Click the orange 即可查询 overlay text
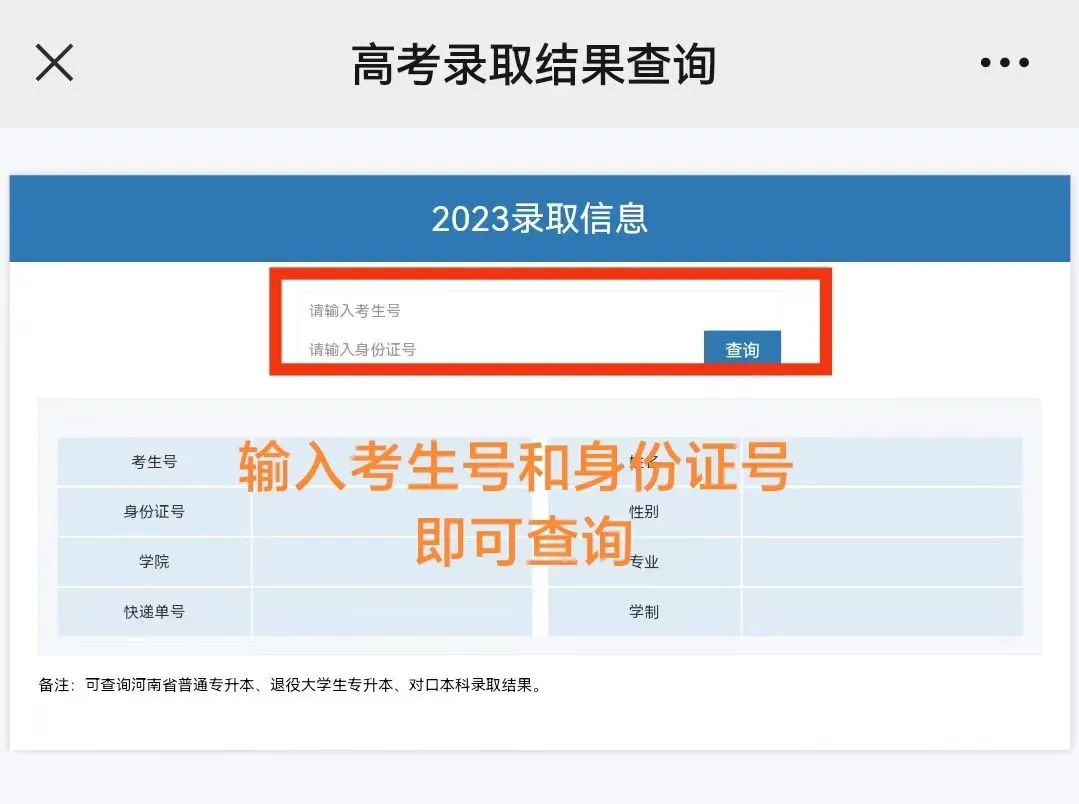The width and height of the screenshot is (1079, 804). click(524, 544)
